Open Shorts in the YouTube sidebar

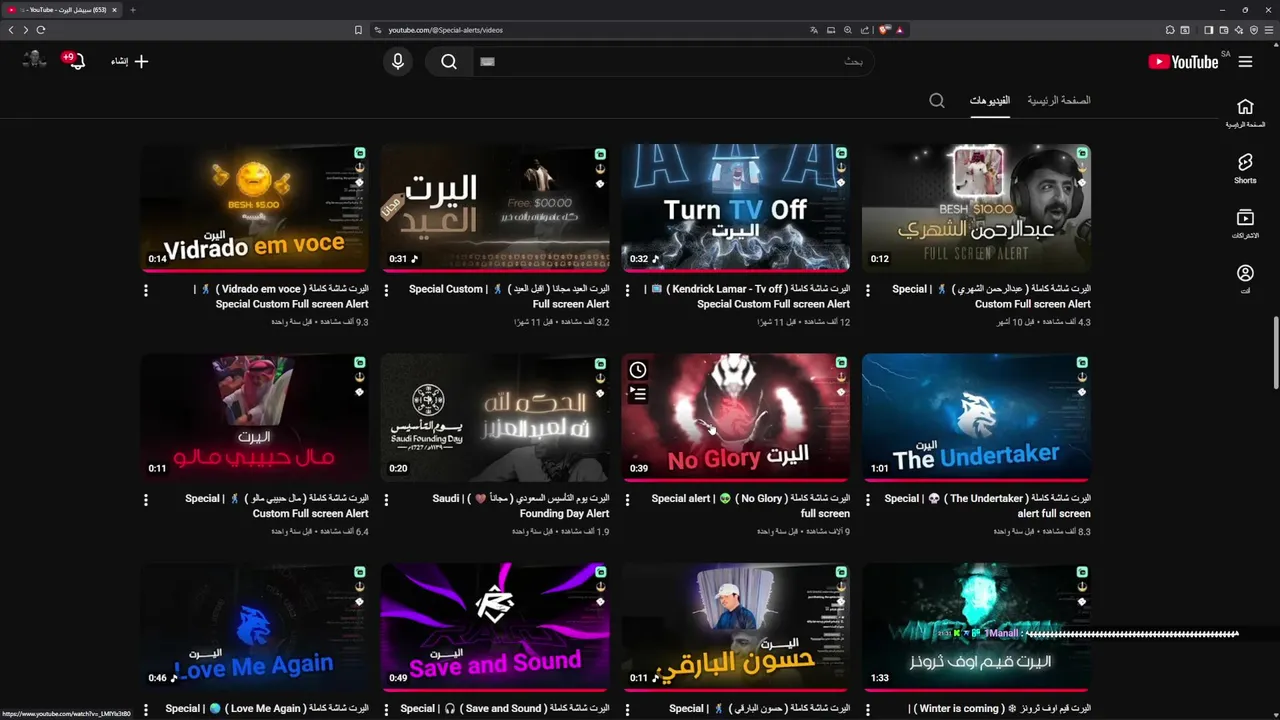[x=1245, y=168]
